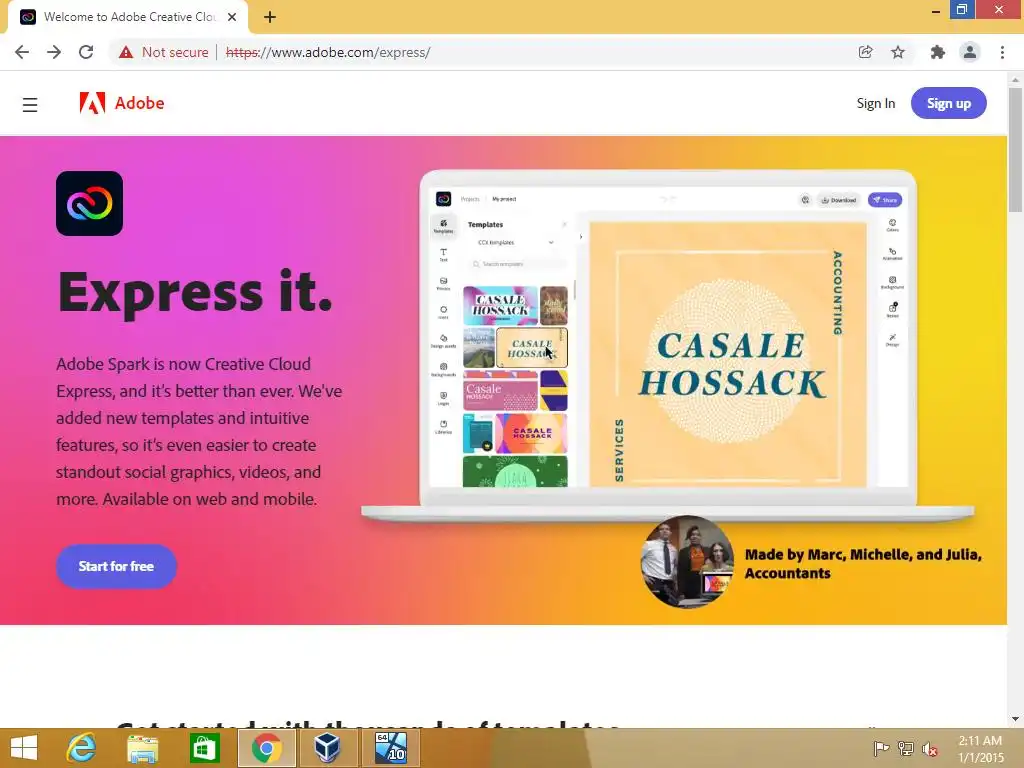Open the hamburger navigation menu
1024x768 pixels.
click(30, 104)
